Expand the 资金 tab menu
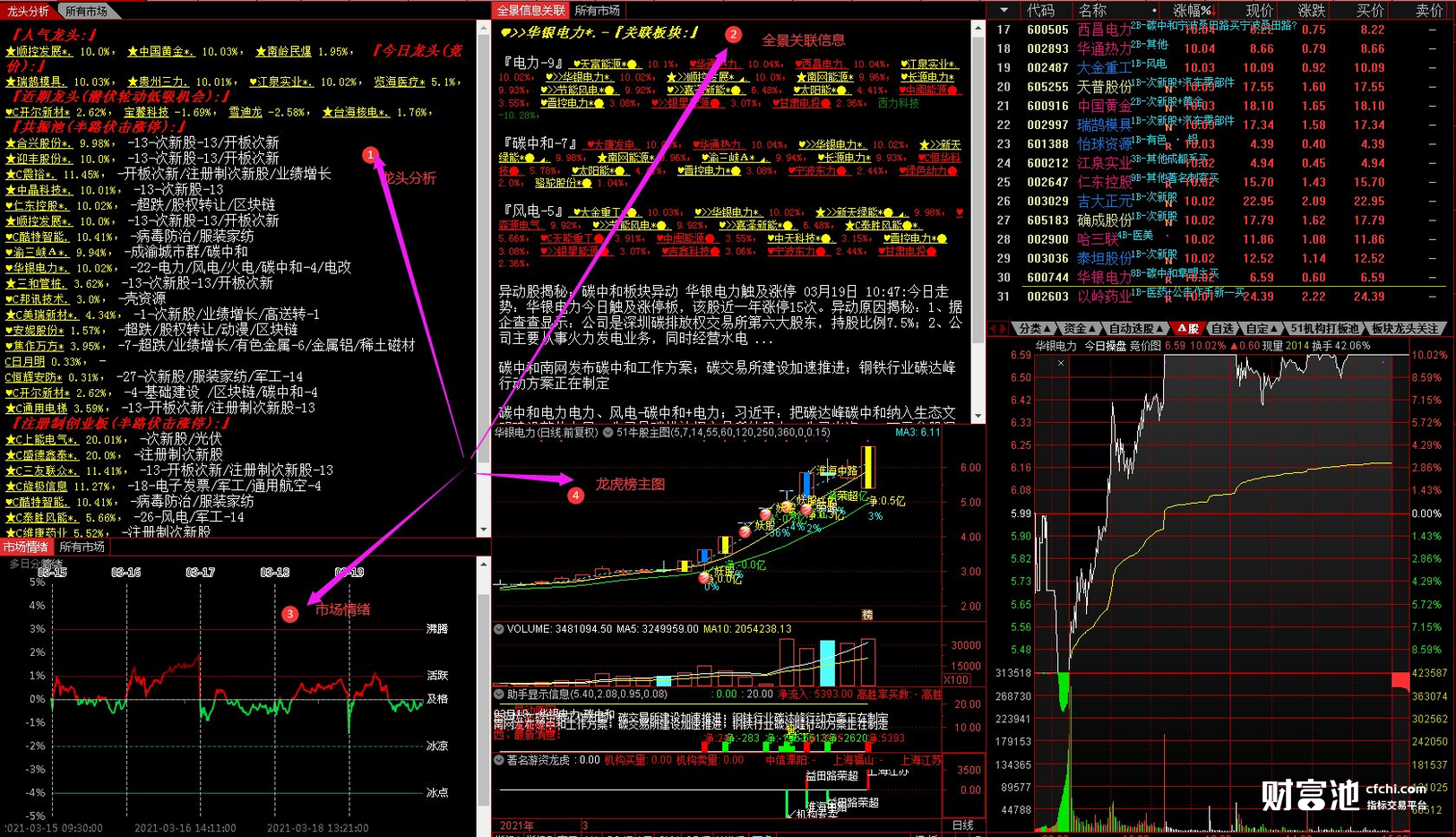Image resolution: width=1456 pixels, height=837 pixels. pos(1080,329)
